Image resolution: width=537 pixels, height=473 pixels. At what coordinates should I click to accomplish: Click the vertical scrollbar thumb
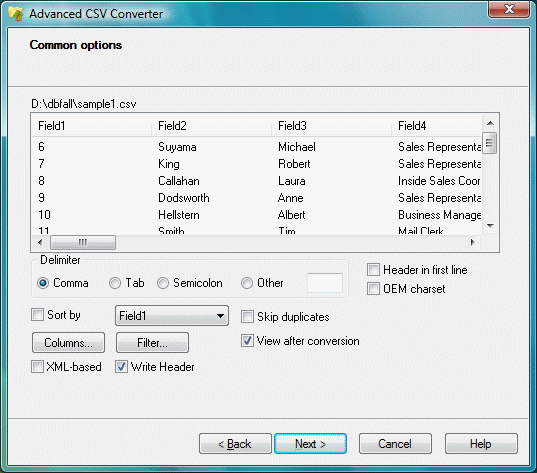point(490,143)
